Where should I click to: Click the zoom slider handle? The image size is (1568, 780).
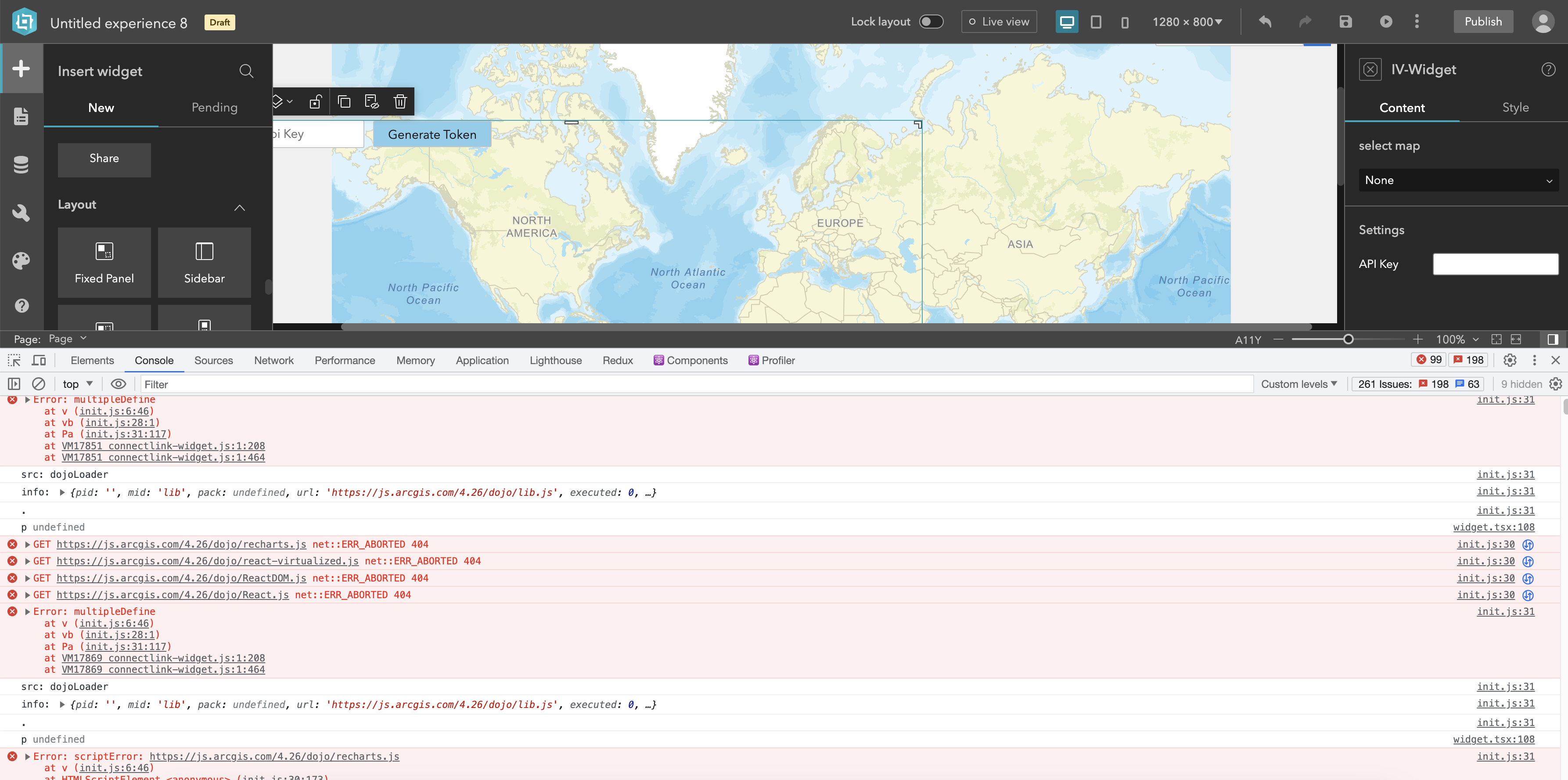point(1348,339)
